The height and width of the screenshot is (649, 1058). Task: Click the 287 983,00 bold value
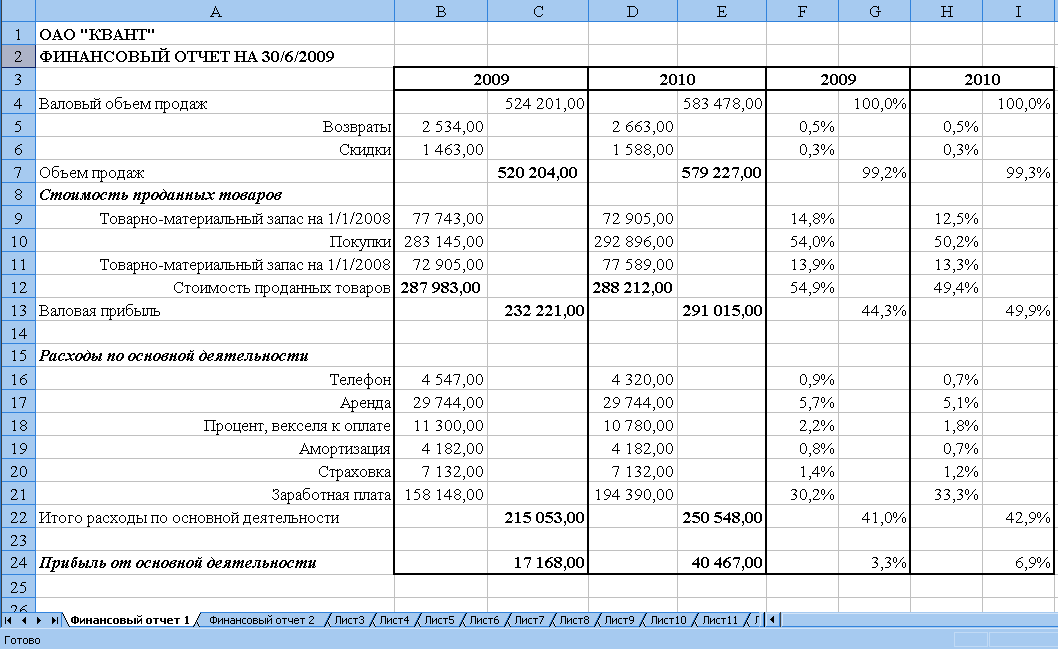pos(441,287)
